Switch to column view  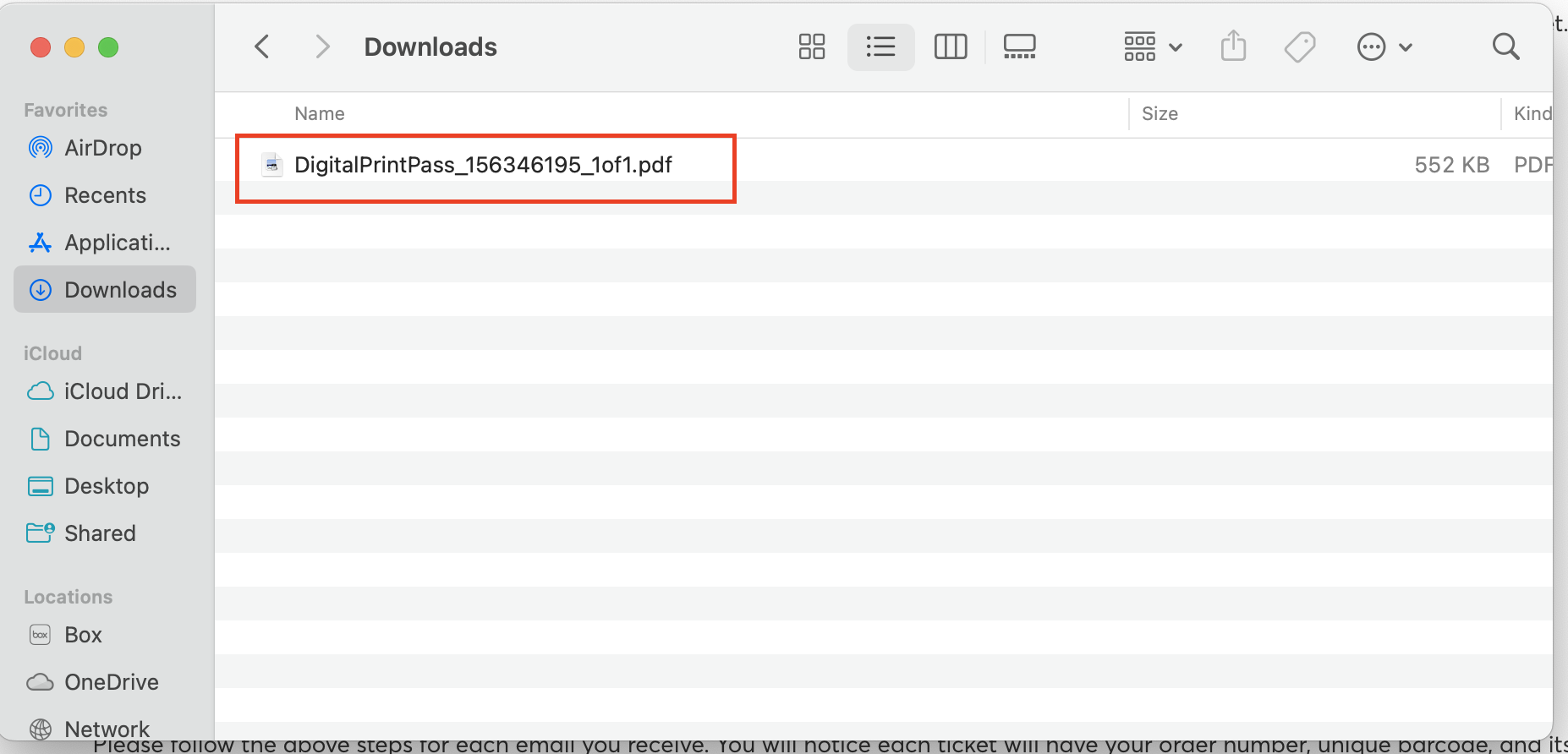point(951,46)
